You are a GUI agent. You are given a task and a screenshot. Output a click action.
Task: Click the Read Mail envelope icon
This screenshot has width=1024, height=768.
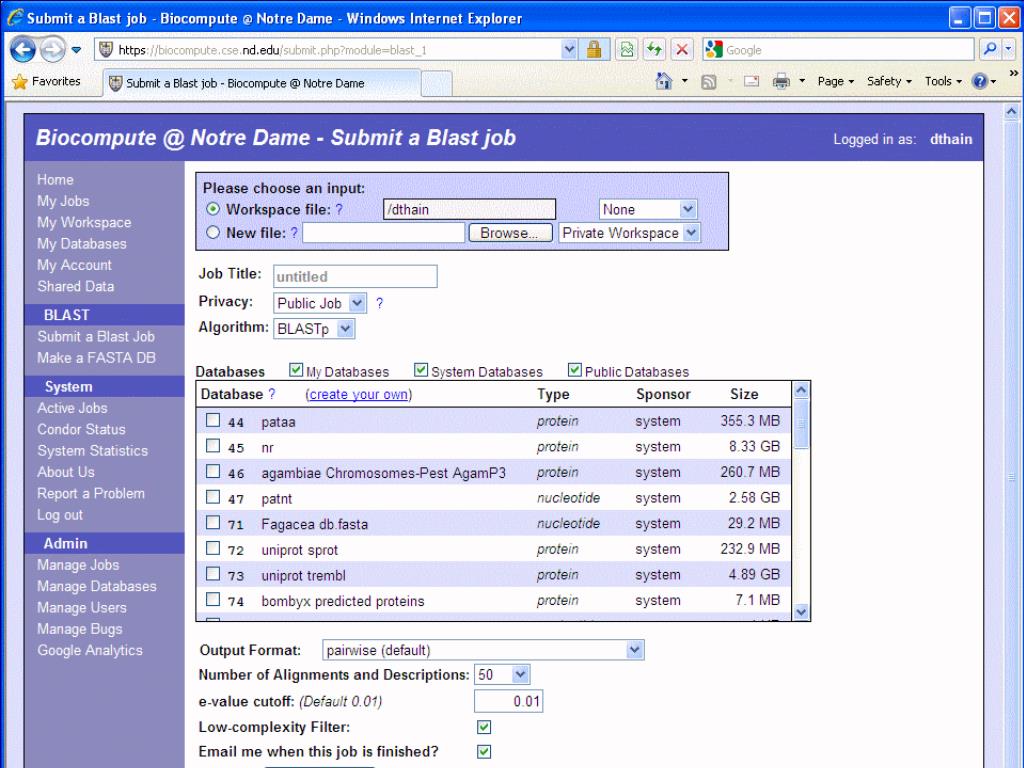click(752, 82)
